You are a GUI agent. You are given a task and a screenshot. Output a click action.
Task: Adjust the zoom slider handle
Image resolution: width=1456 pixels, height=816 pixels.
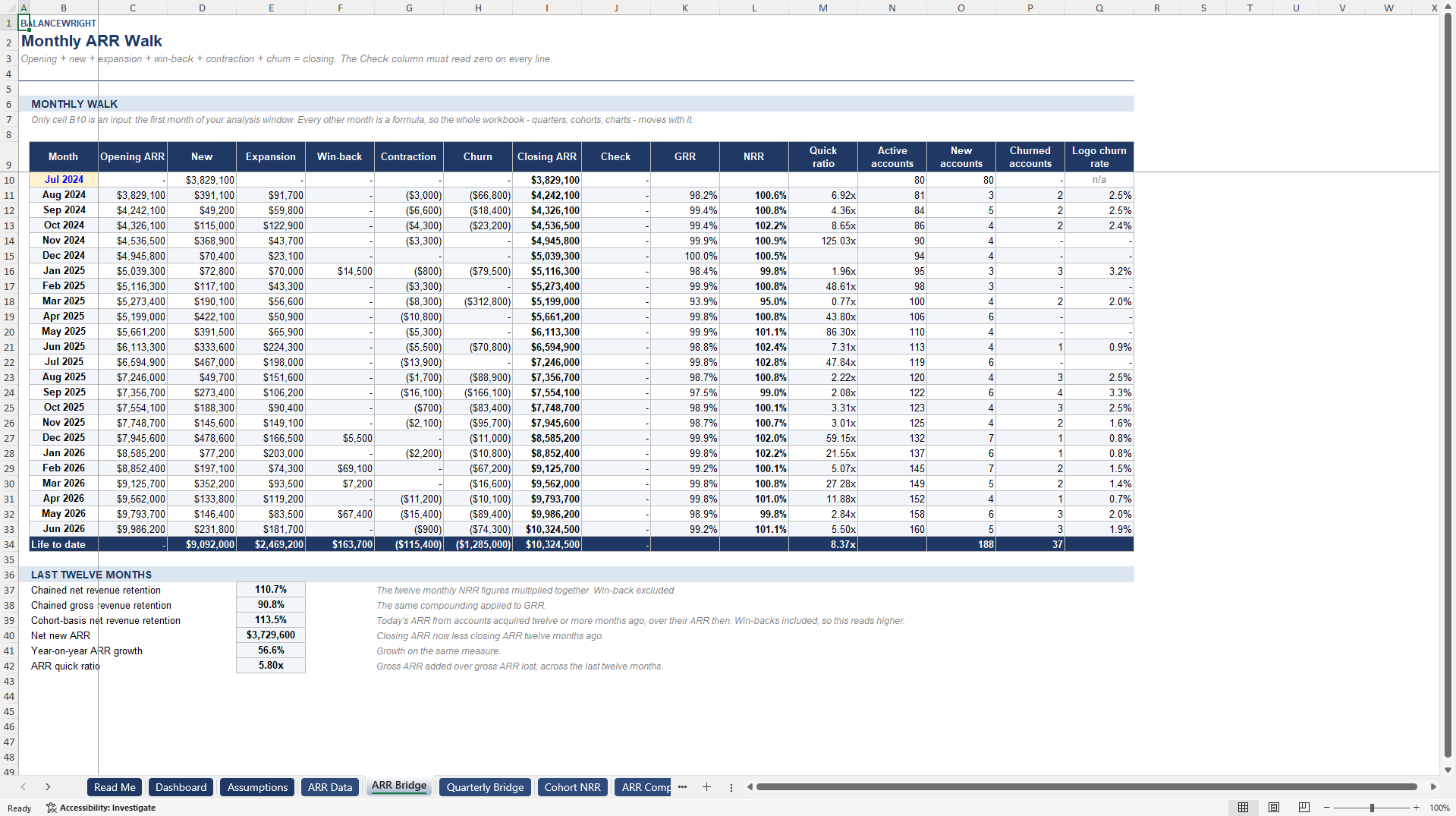(1372, 808)
